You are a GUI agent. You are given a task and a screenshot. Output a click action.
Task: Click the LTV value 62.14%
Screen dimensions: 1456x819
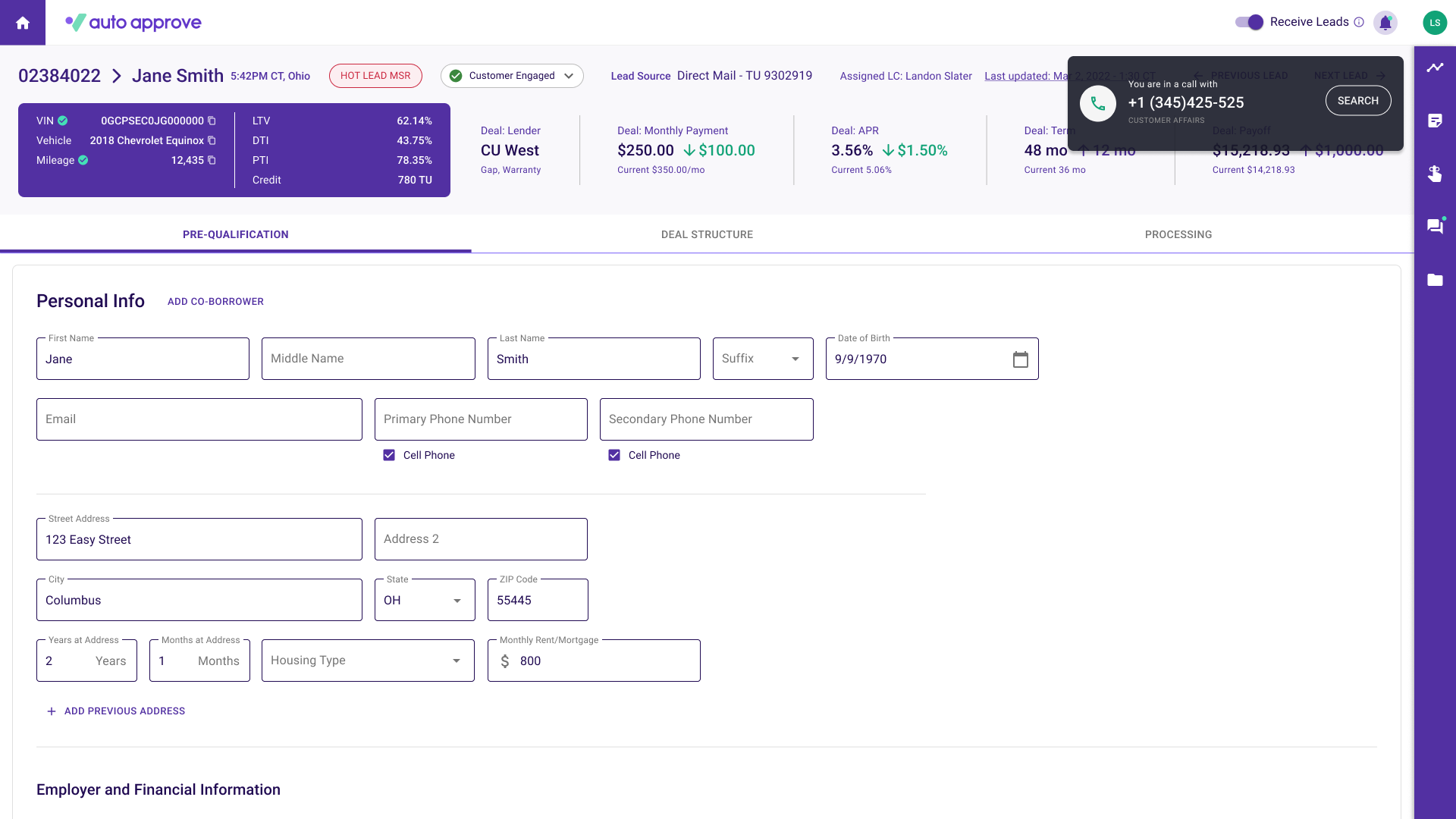coord(414,121)
